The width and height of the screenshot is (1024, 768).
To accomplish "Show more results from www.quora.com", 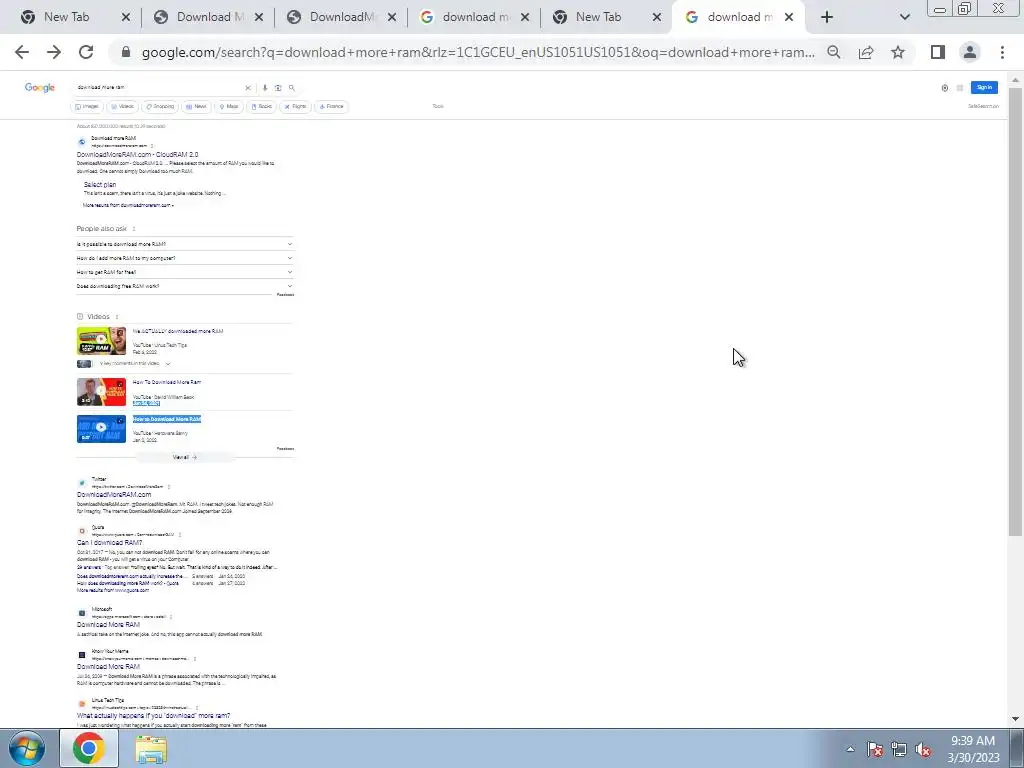I will pyautogui.click(x=113, y=590).
